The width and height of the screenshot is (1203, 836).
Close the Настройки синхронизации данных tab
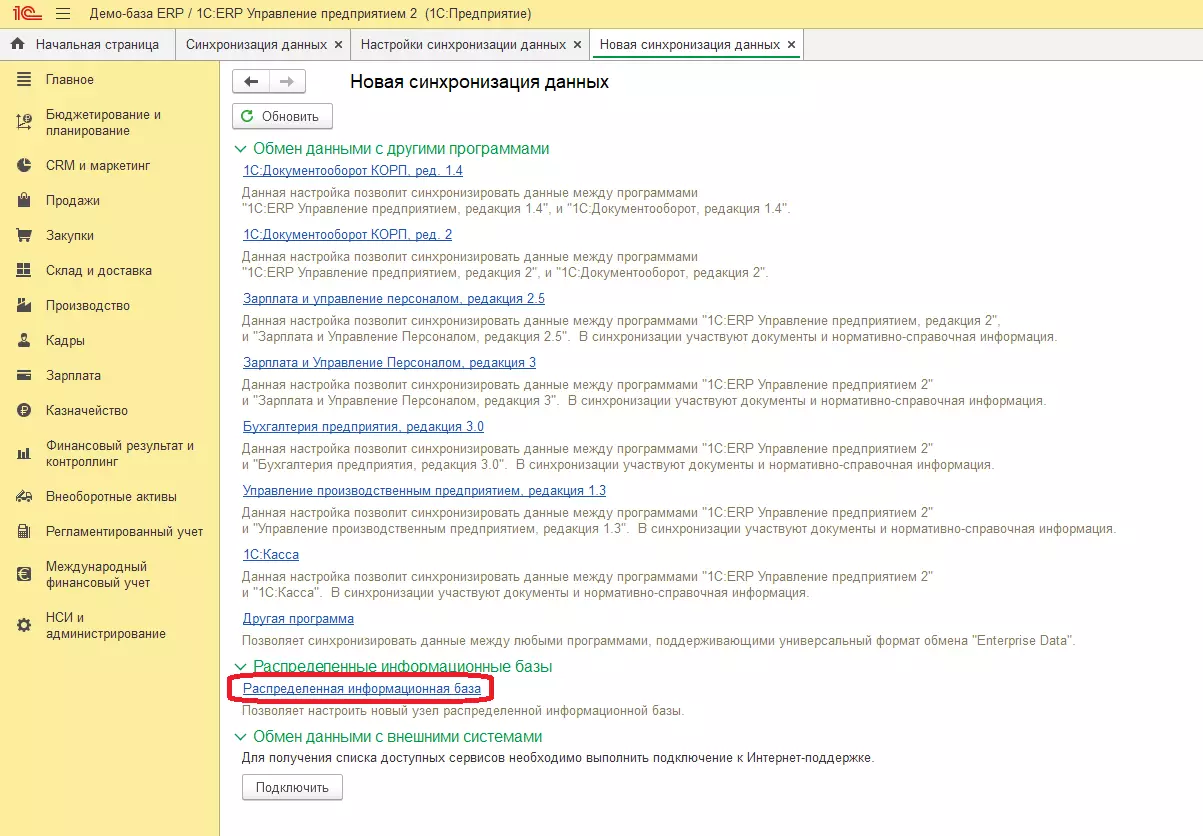click(x=578, y=45)
